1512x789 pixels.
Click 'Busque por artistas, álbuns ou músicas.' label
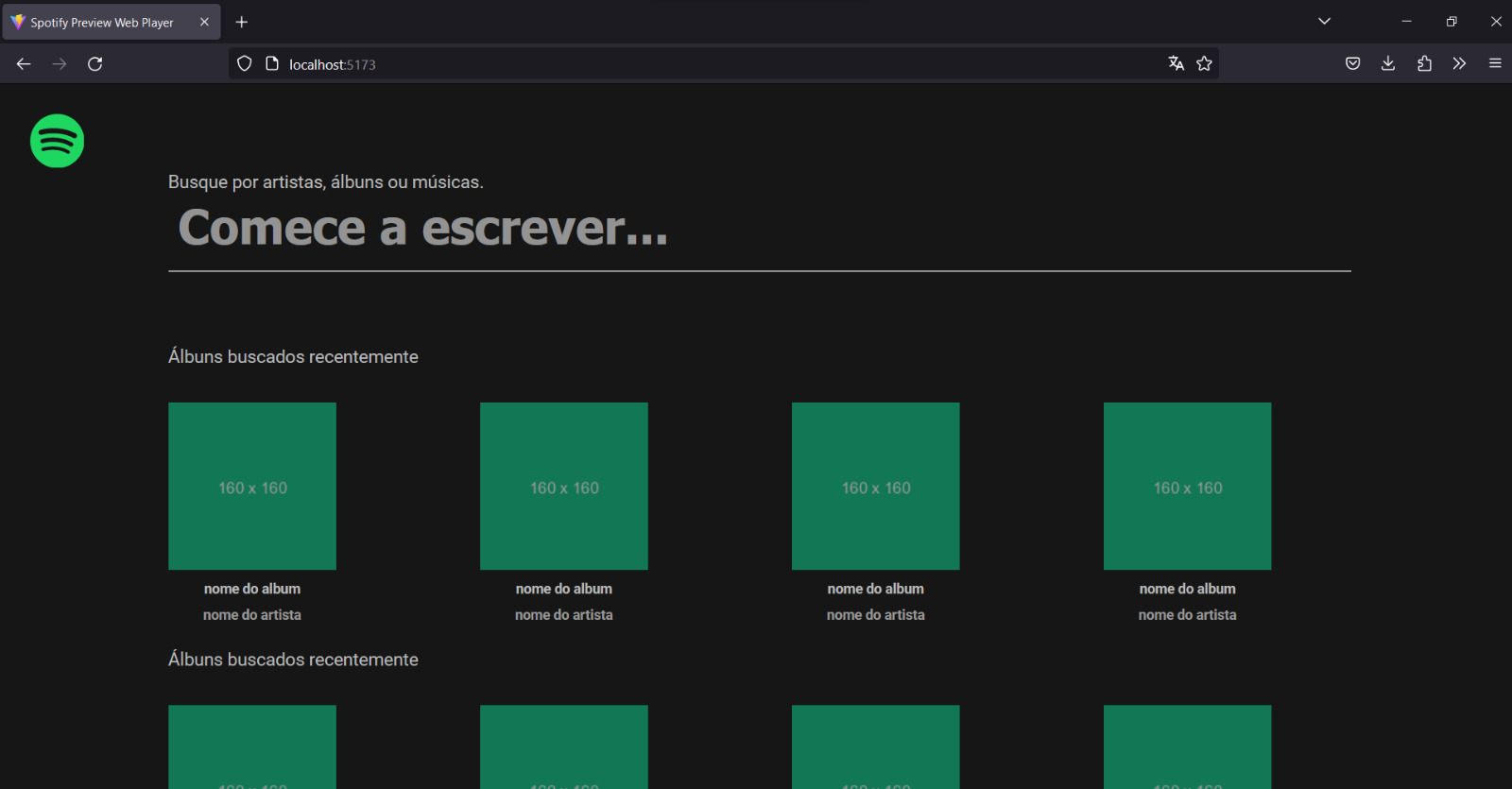pos(326,181)
